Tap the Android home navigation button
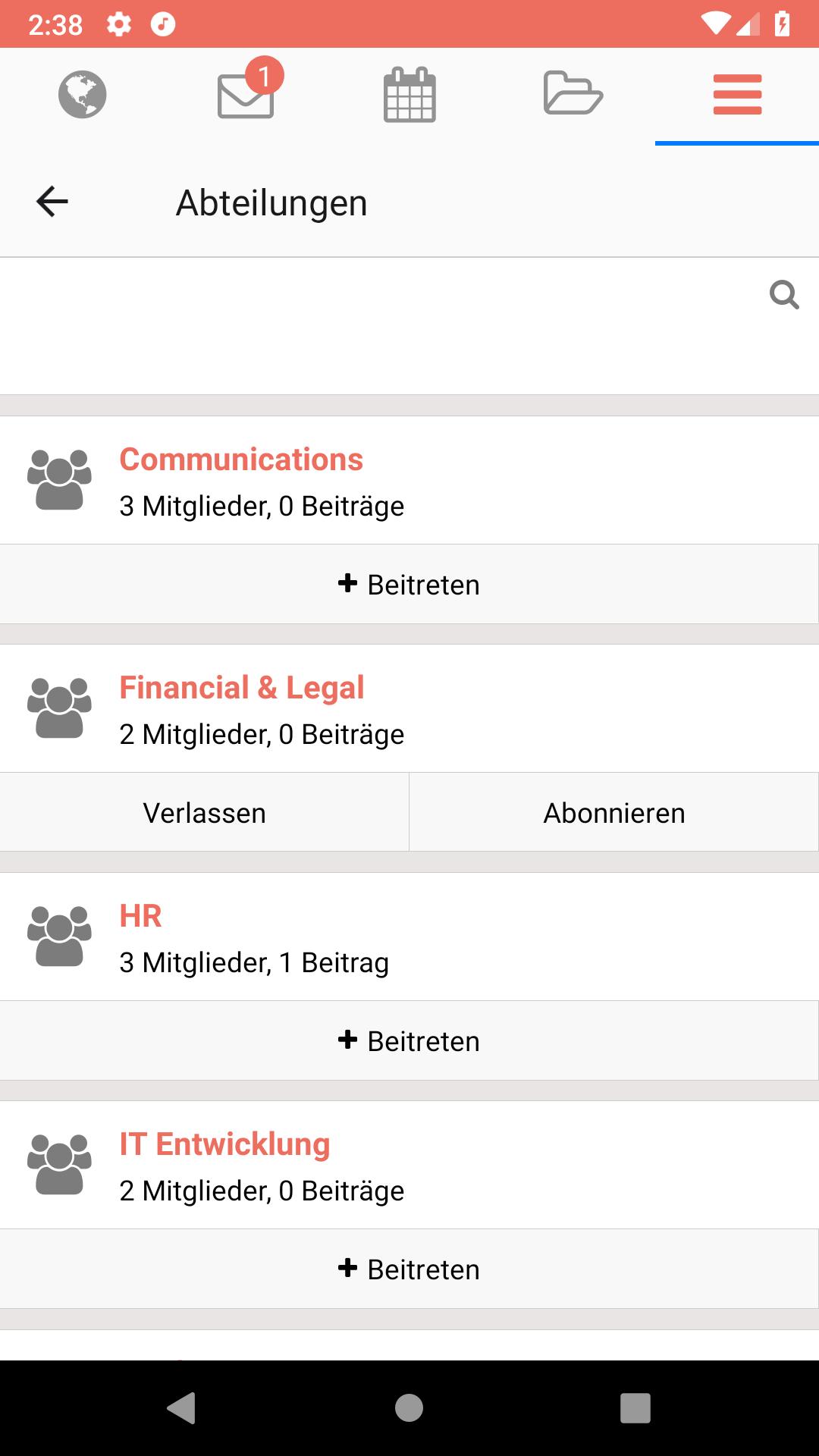Screen dimensions: 819x1456 (409, 1408)
